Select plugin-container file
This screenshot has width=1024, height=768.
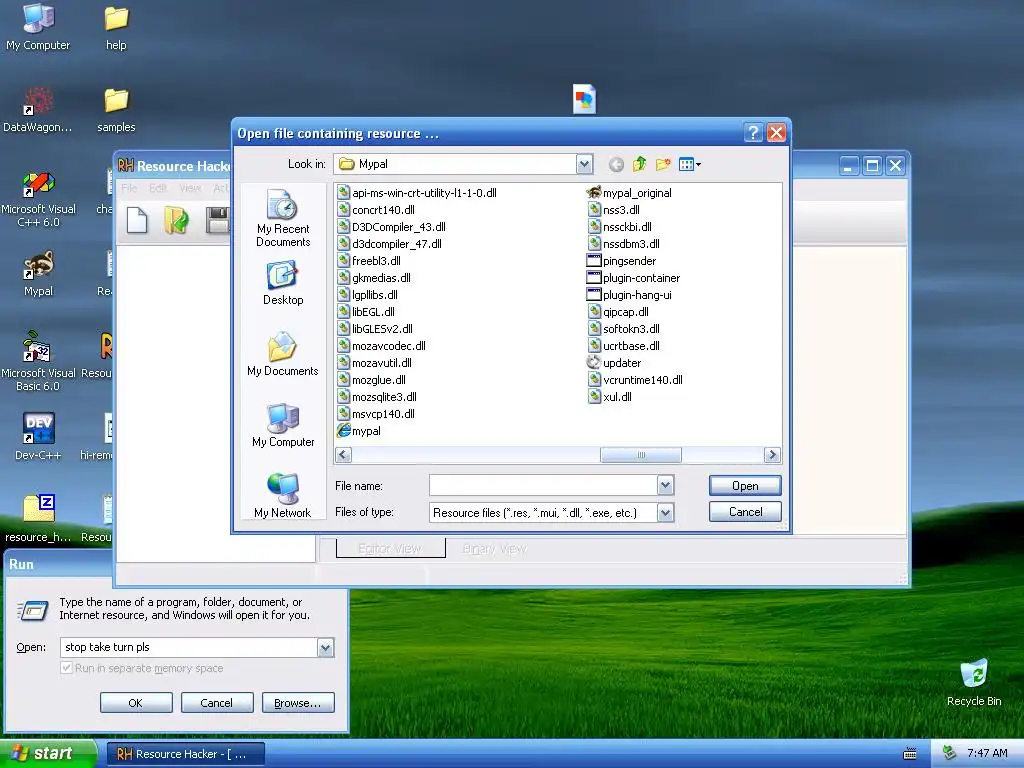[x=633, y=278]
